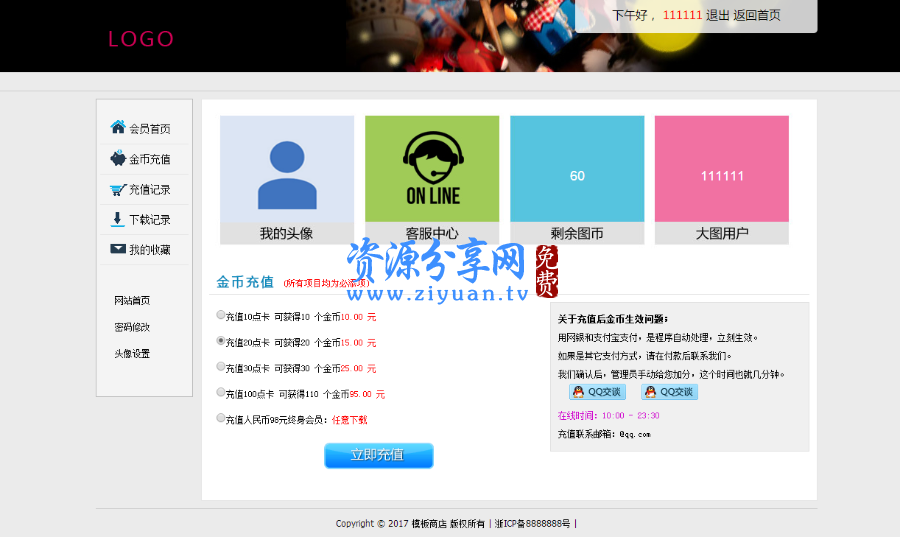Click the ON LINE headset customer service icon
The height and width of the screenshot is (537, 900).
(433, 168)
